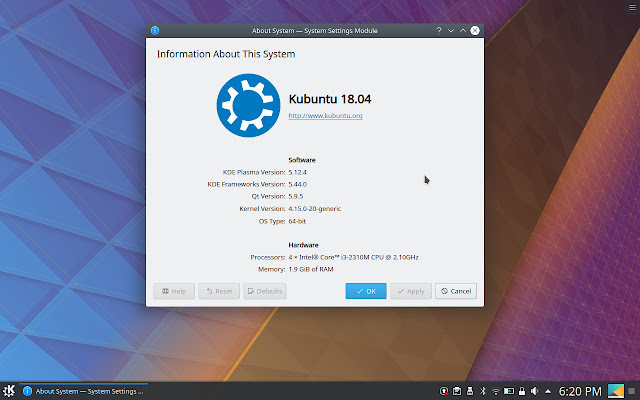Click the OK button
This screenshot has height=400, width=640.
point(366,291)
